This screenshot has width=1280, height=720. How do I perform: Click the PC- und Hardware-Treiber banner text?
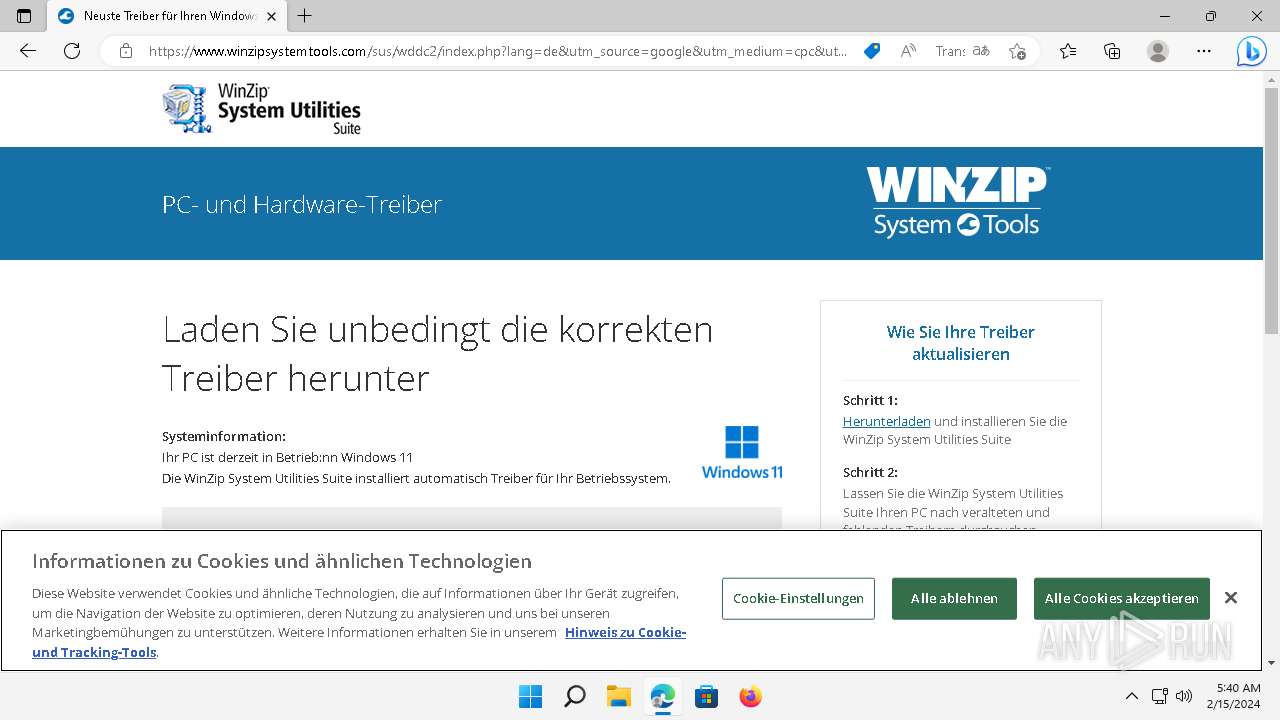[302, 204]
